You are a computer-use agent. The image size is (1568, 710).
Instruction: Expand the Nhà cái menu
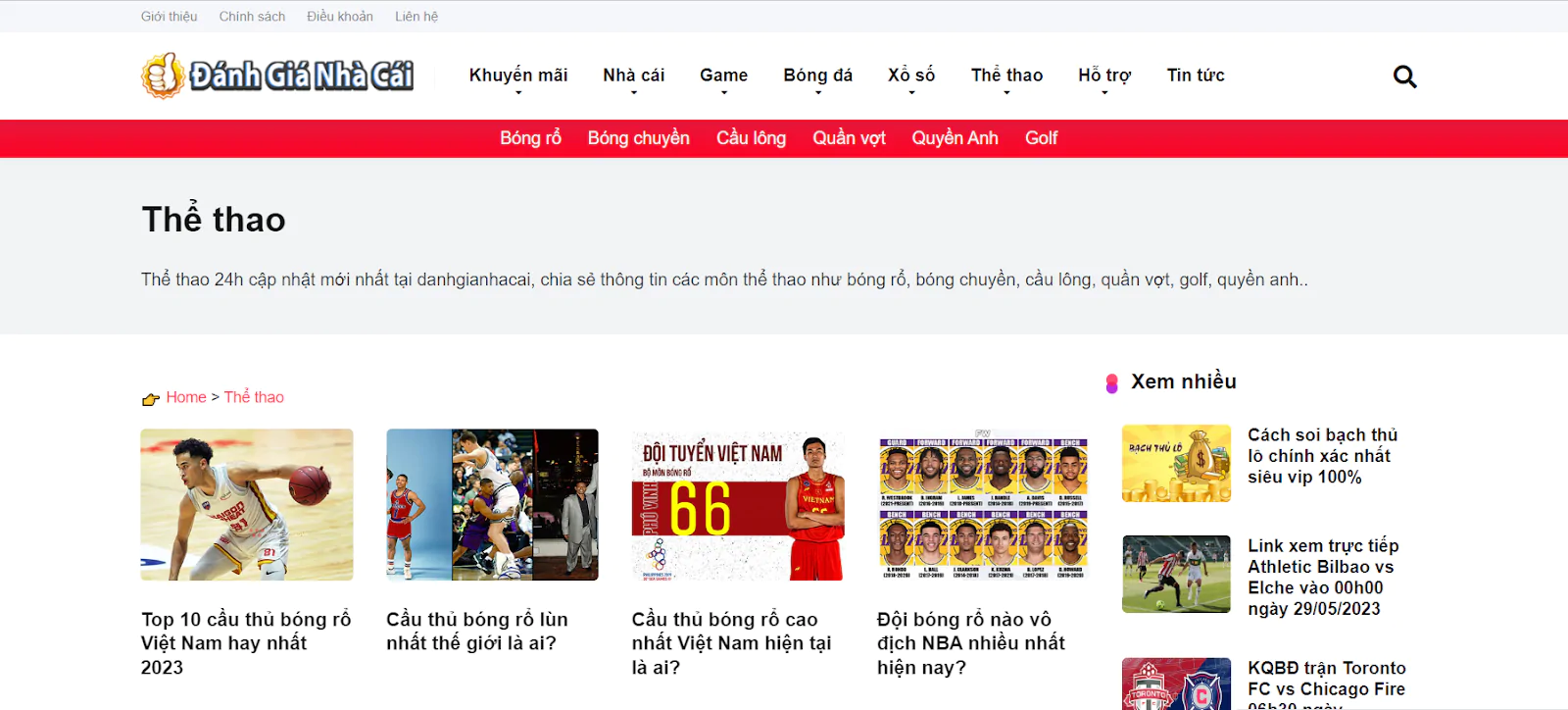point(633,76)
